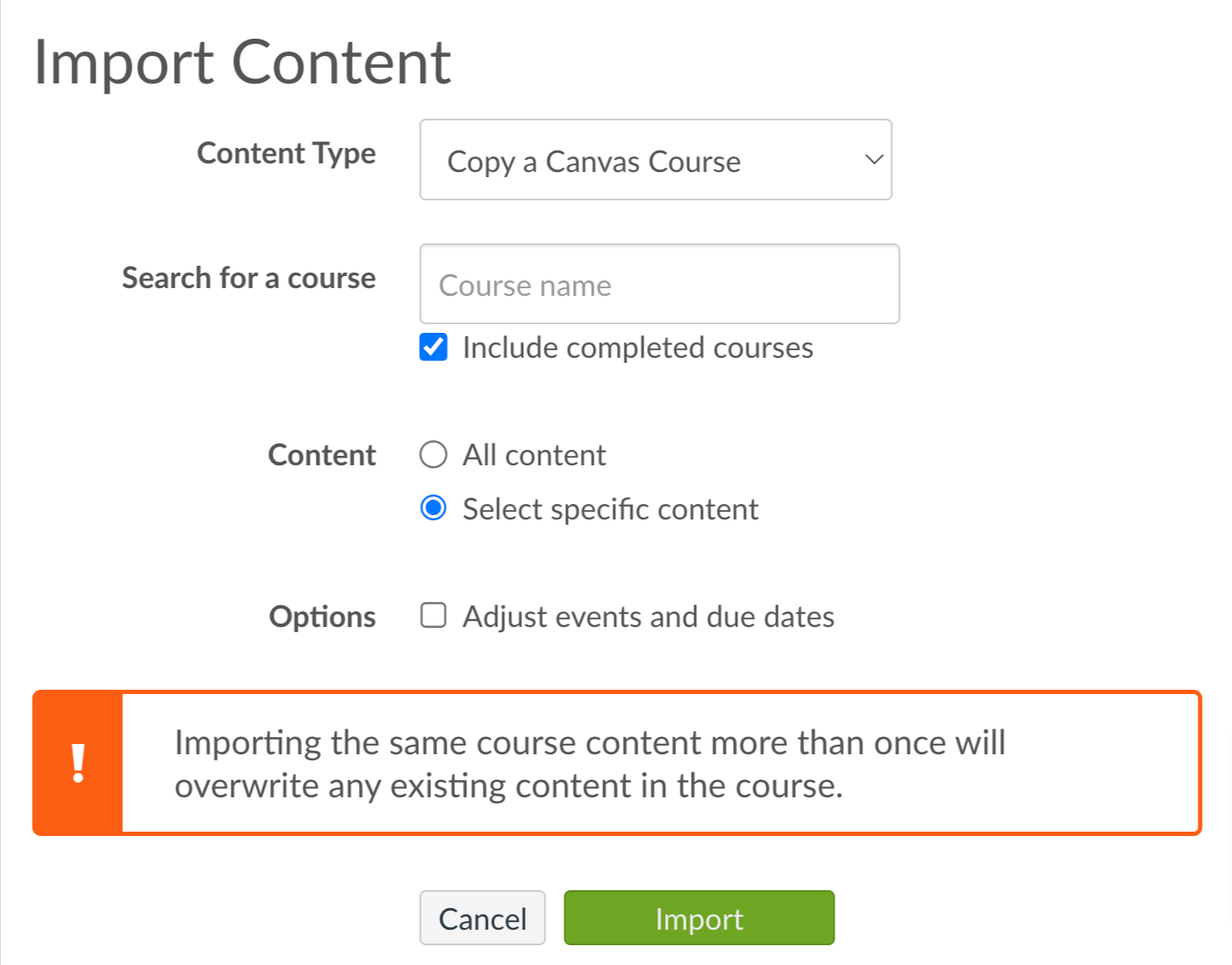This screenshot has height=965, width=1232.
Task: Select the All content radio option
Action: [433, 454]
